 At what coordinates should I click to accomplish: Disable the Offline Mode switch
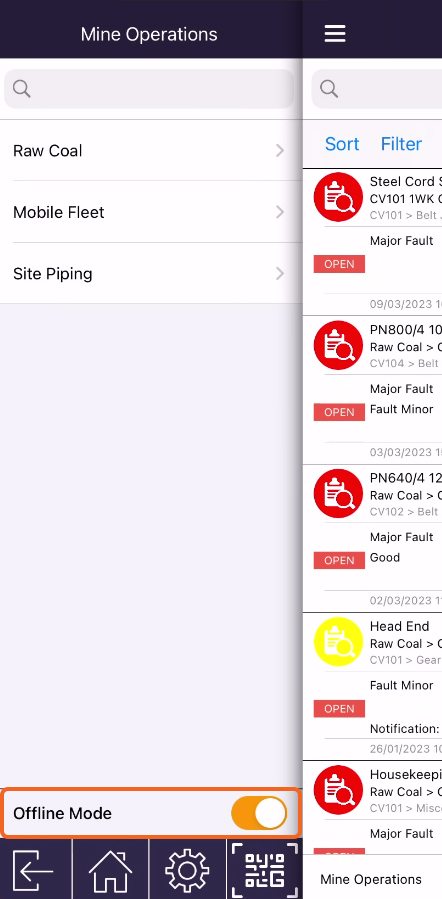259,813
